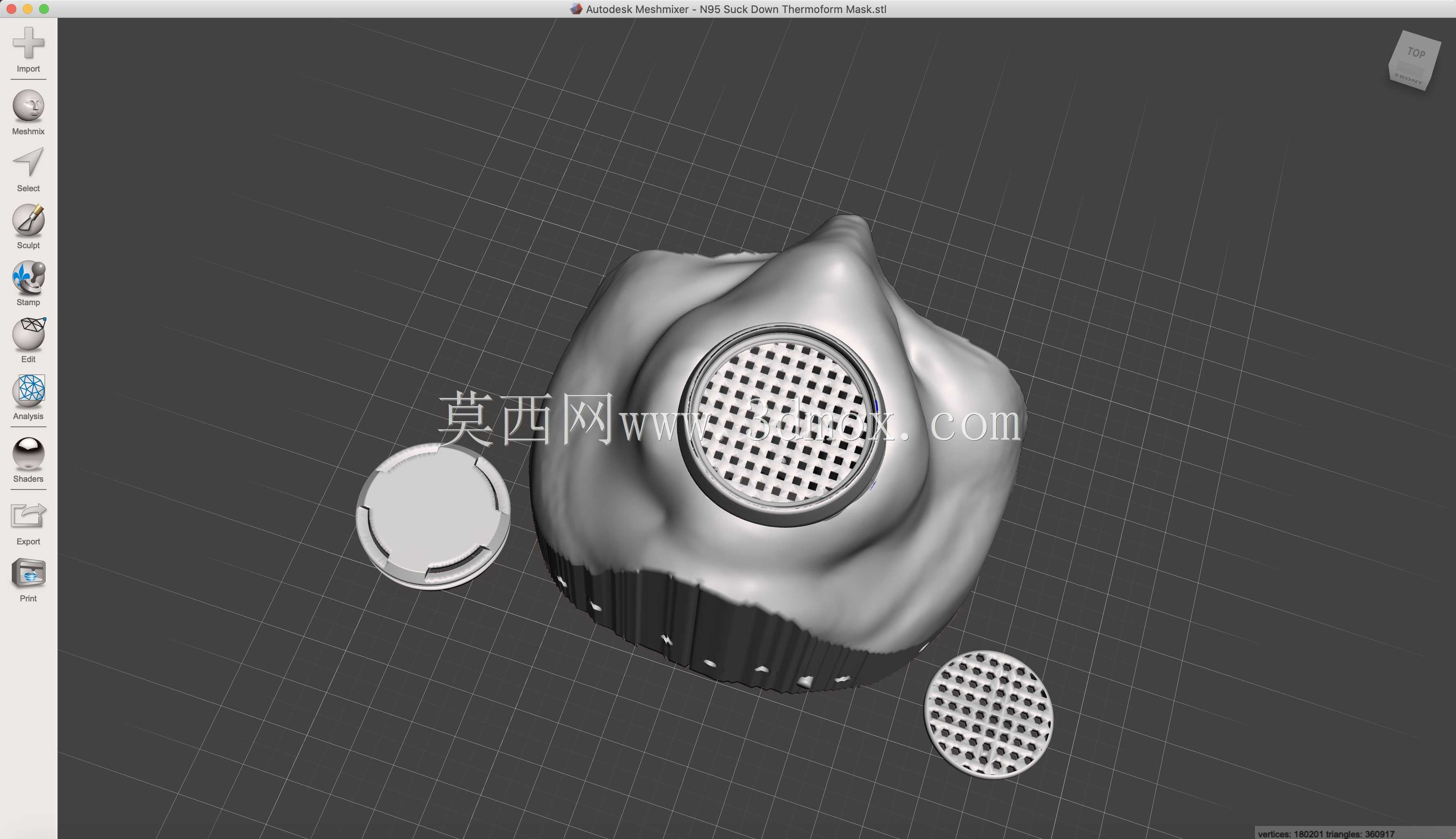Open the Shaders panel

point(28,460)
